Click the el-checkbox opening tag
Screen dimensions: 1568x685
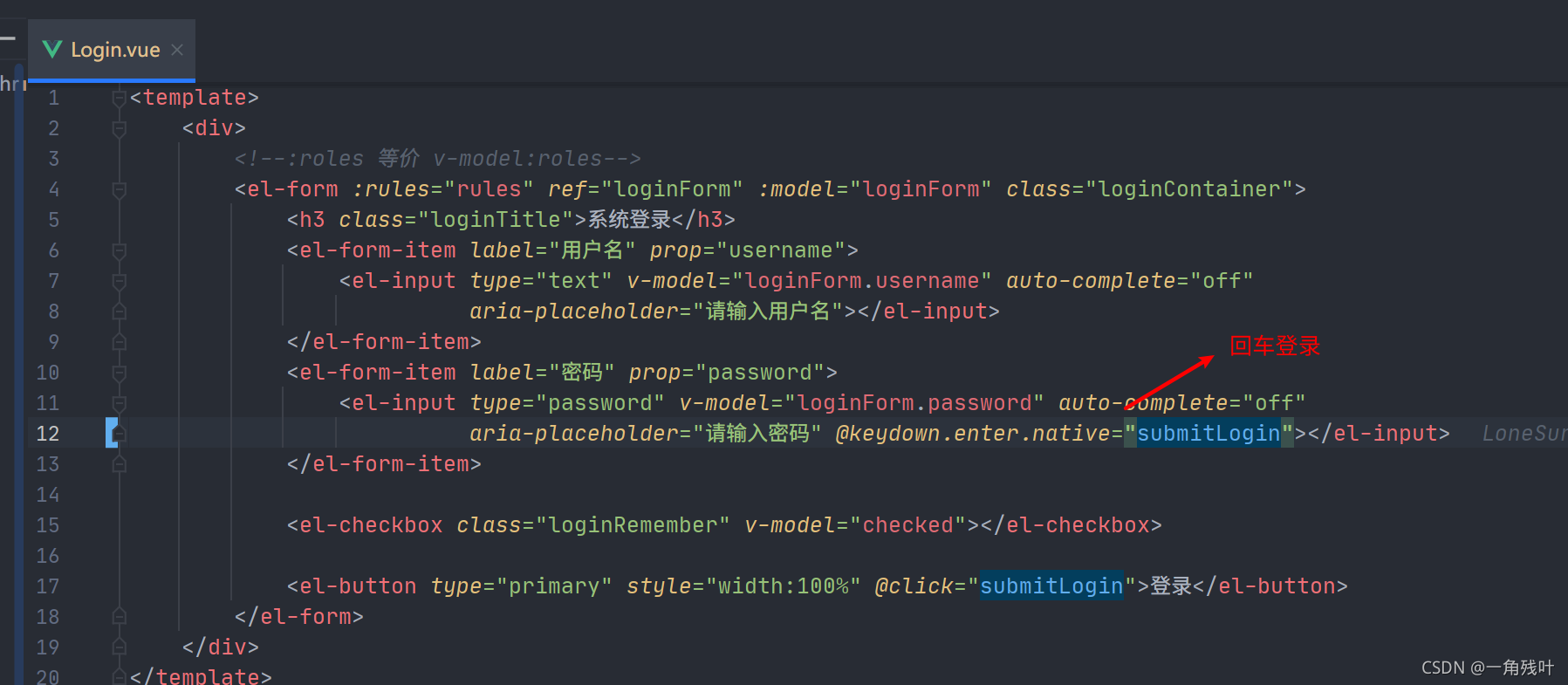point(365,525)
